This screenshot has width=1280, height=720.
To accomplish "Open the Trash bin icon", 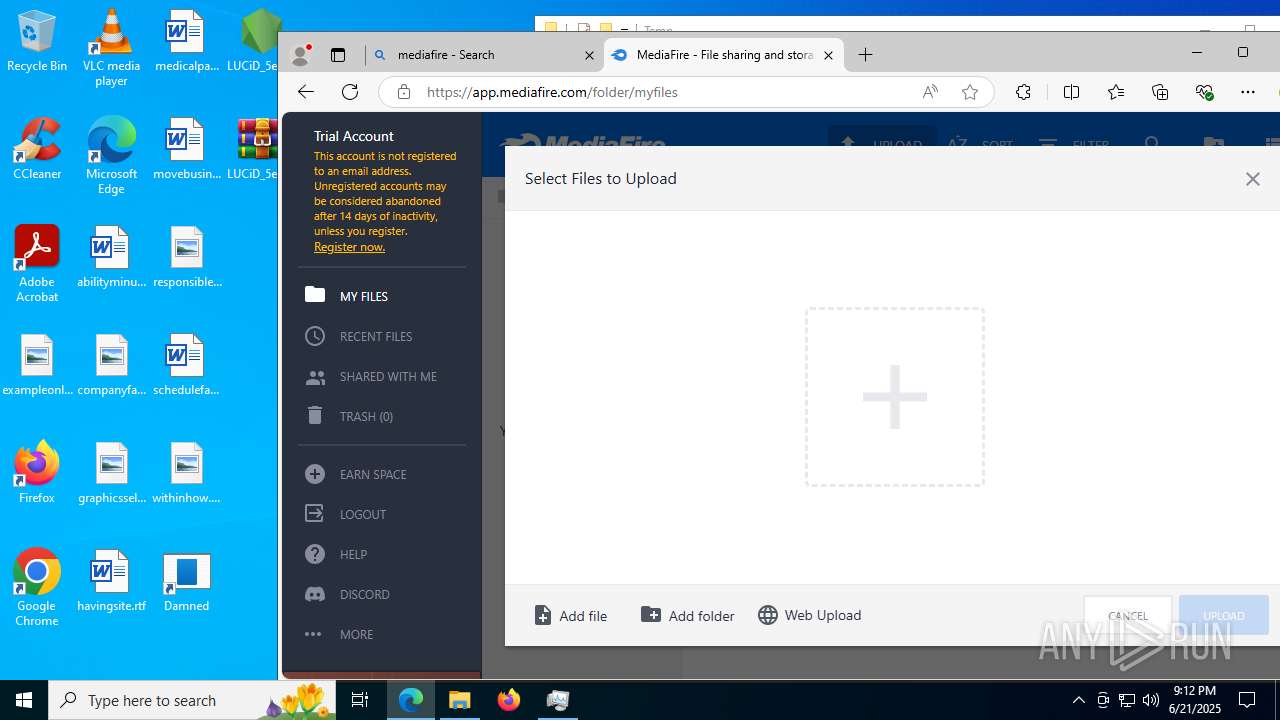I will coord(315,416).
